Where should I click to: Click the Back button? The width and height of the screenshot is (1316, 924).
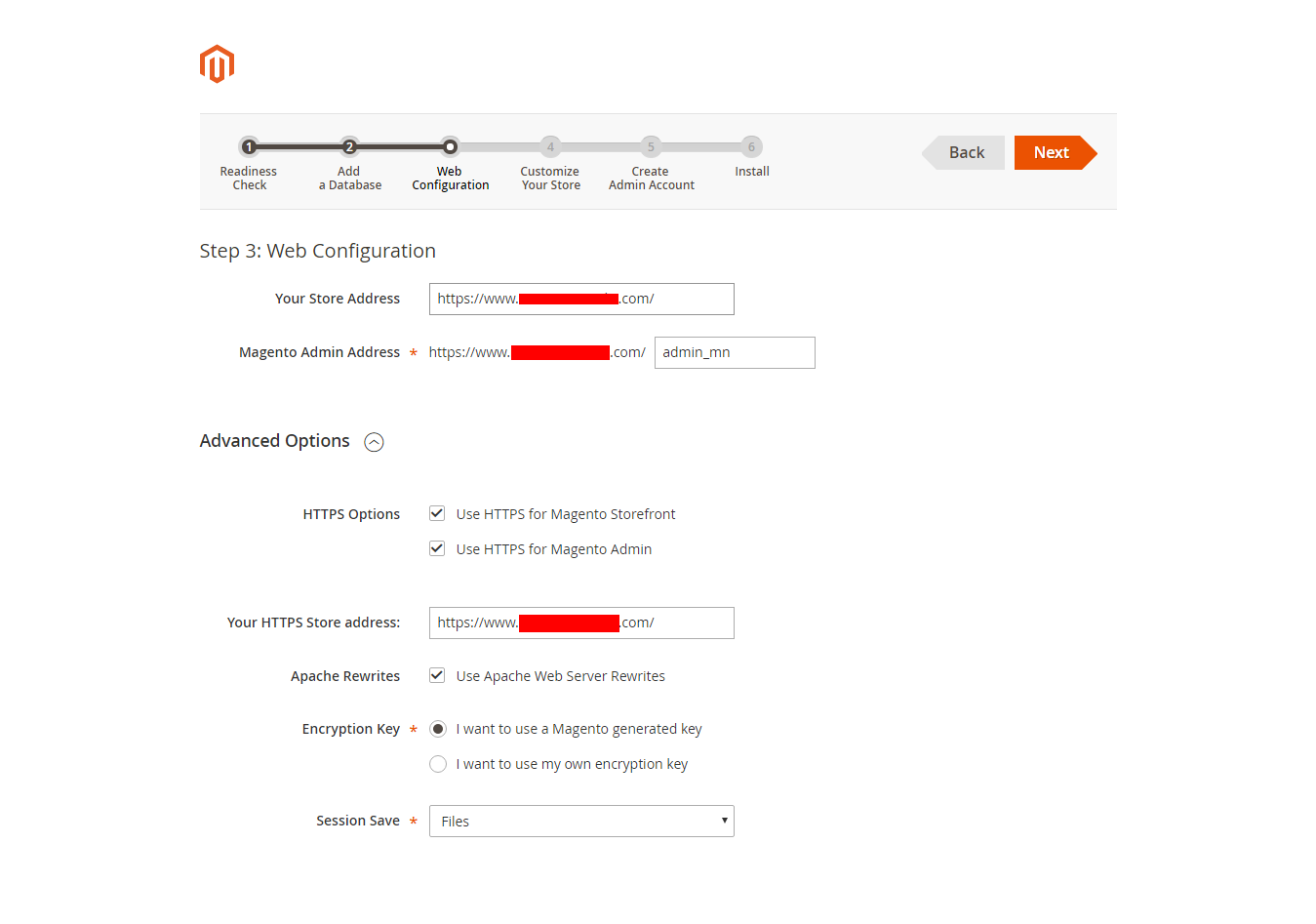point(964,152)
